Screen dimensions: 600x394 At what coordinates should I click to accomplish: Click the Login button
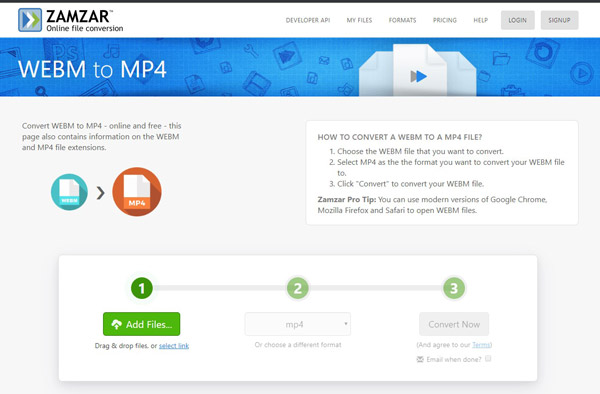tap(518, 20)
